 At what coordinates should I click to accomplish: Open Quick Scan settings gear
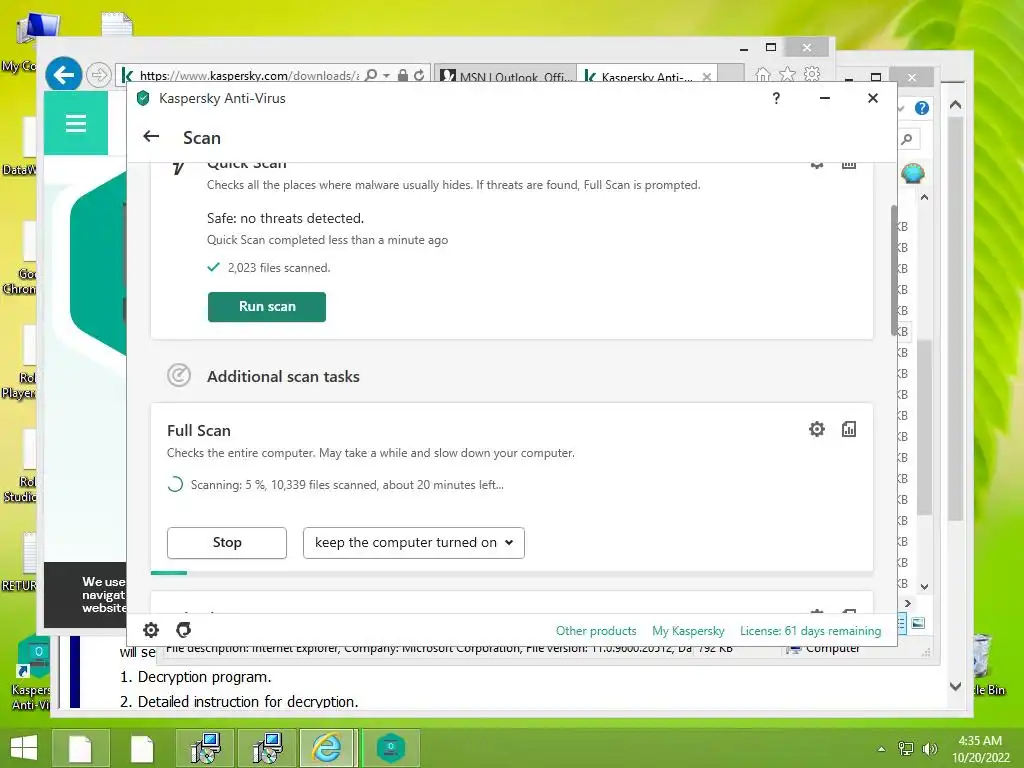tap(816, 164)
